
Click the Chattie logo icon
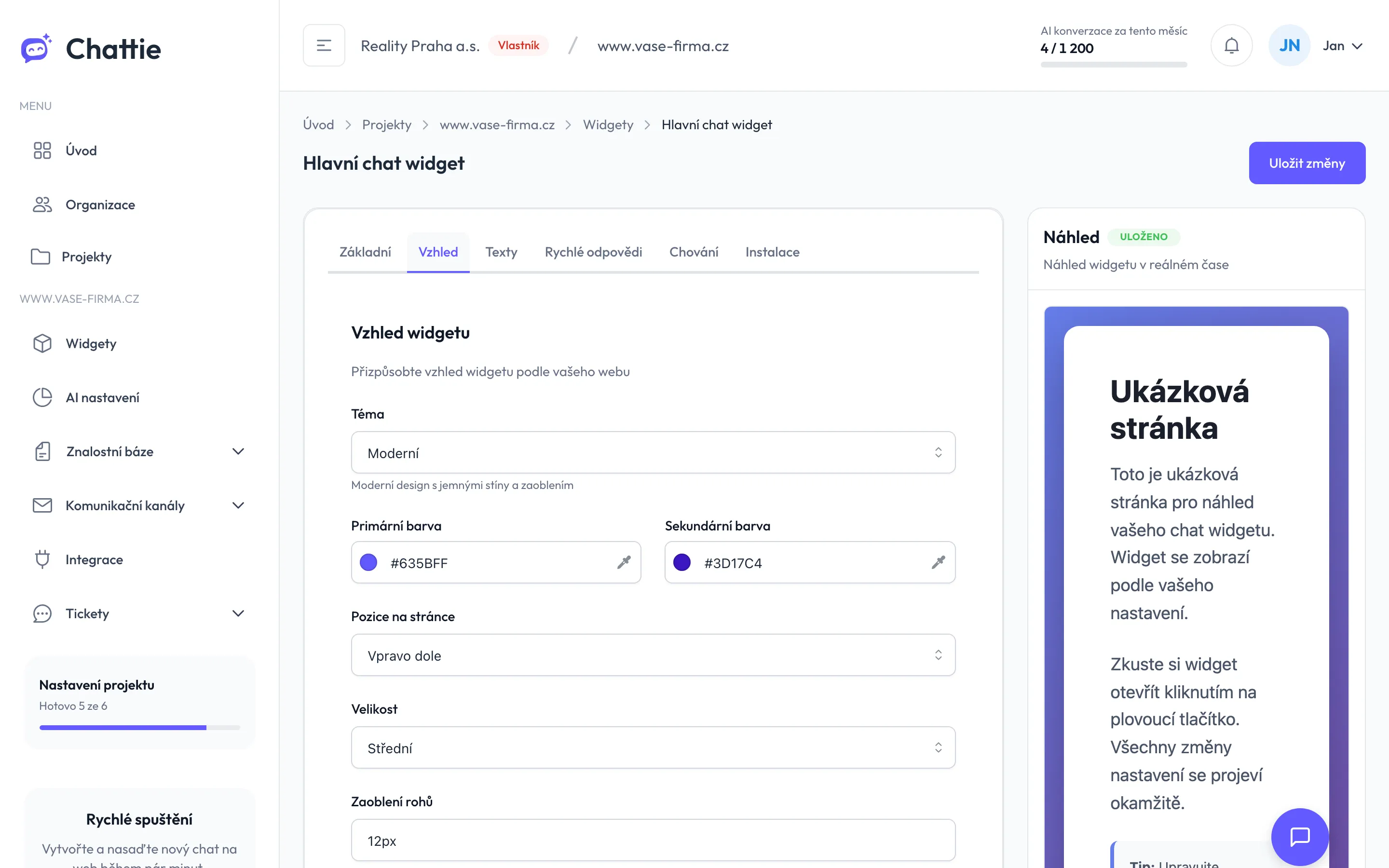36,49
